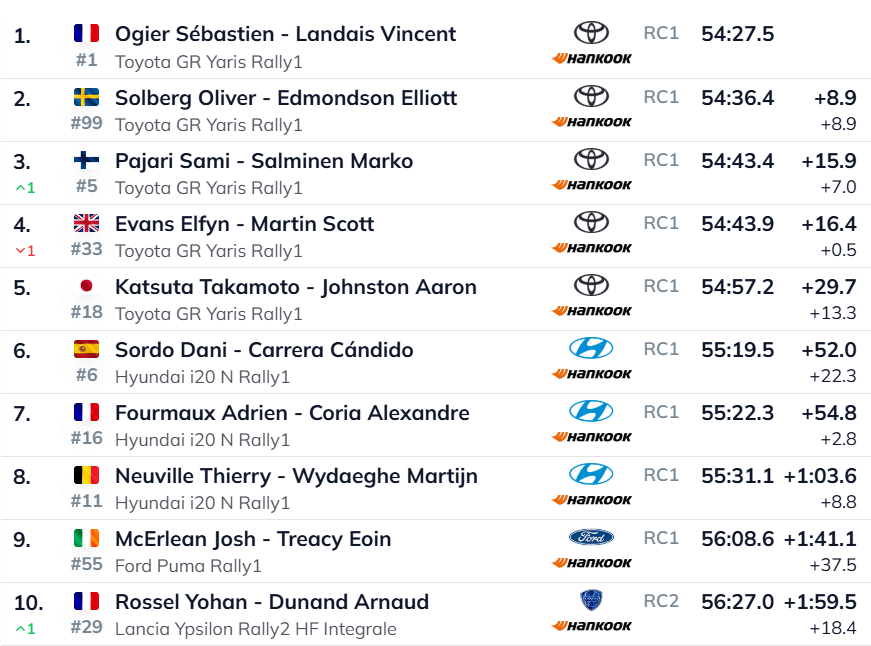Click the Swedish flag next to Solberg Oliver
Image resolution: width=871 pixels, height=646 pixels.
tap(86, 97)
